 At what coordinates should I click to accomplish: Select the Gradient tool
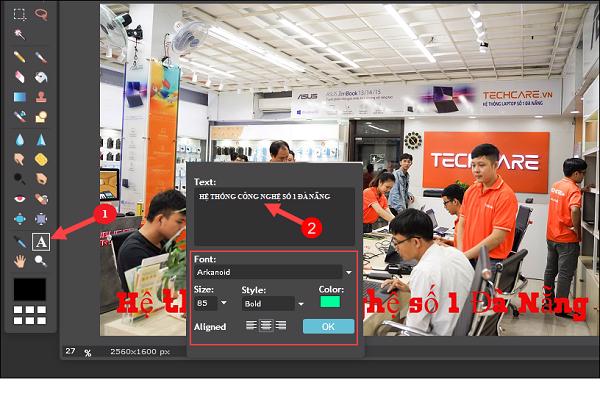[20, 97]
